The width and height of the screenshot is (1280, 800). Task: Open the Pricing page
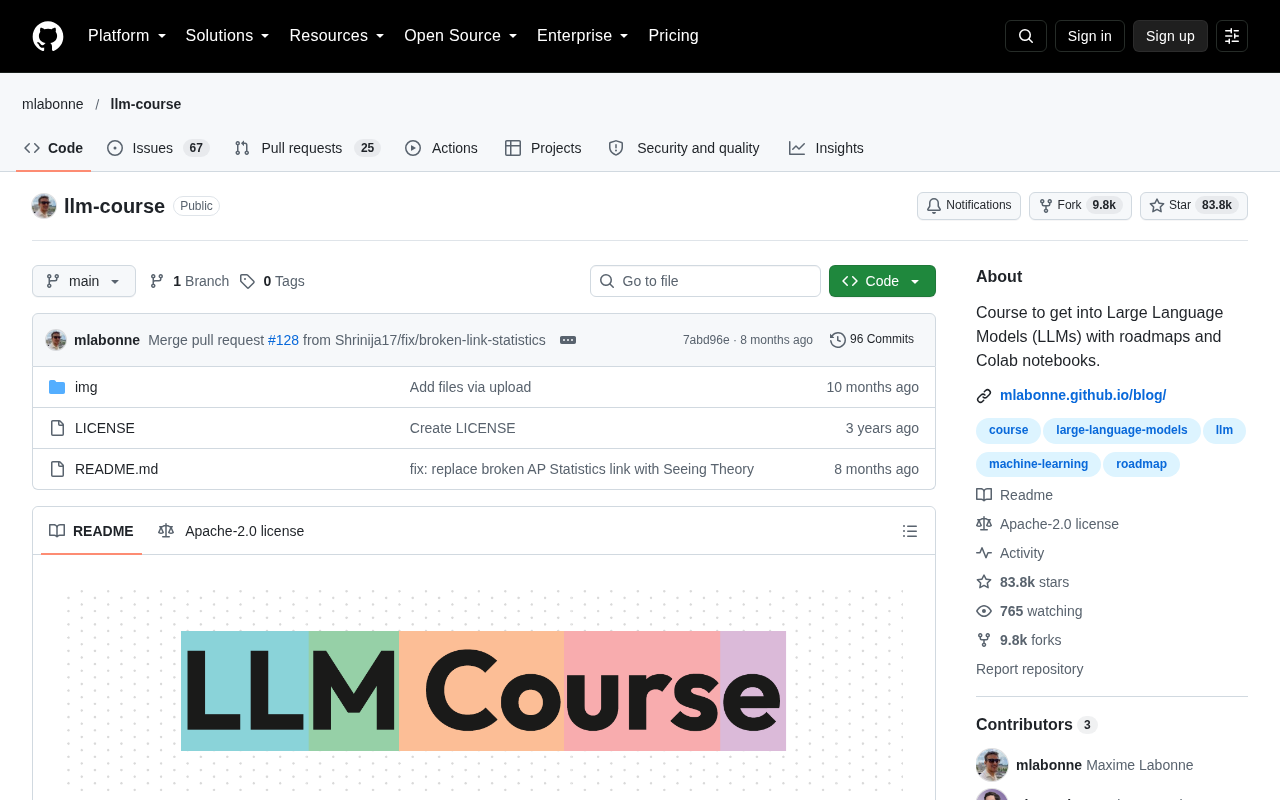(x=674, y=36)
